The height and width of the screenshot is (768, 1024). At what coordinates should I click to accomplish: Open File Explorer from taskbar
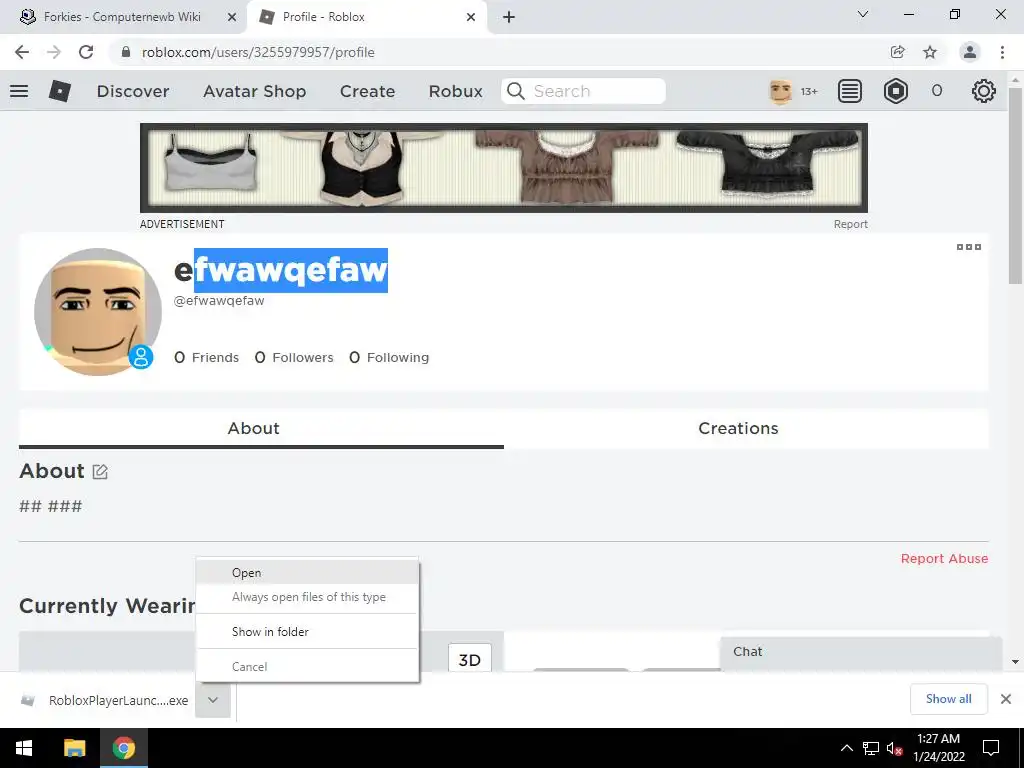pyautogui.click(x=74, y=748)
